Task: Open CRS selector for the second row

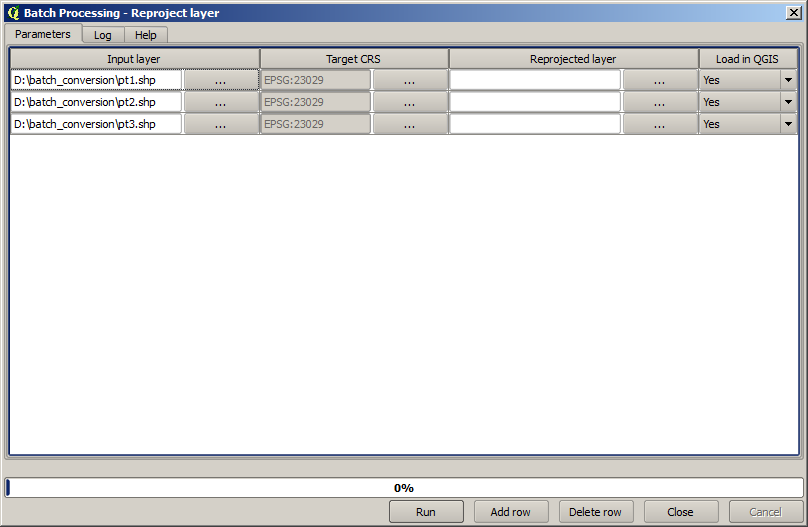Action: coord(409,102)
